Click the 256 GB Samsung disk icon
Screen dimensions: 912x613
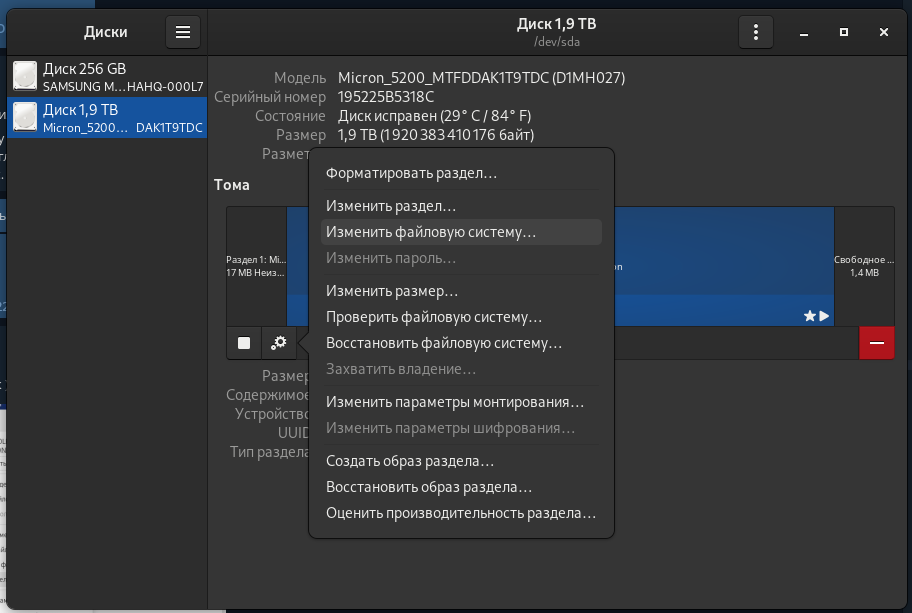26,78
